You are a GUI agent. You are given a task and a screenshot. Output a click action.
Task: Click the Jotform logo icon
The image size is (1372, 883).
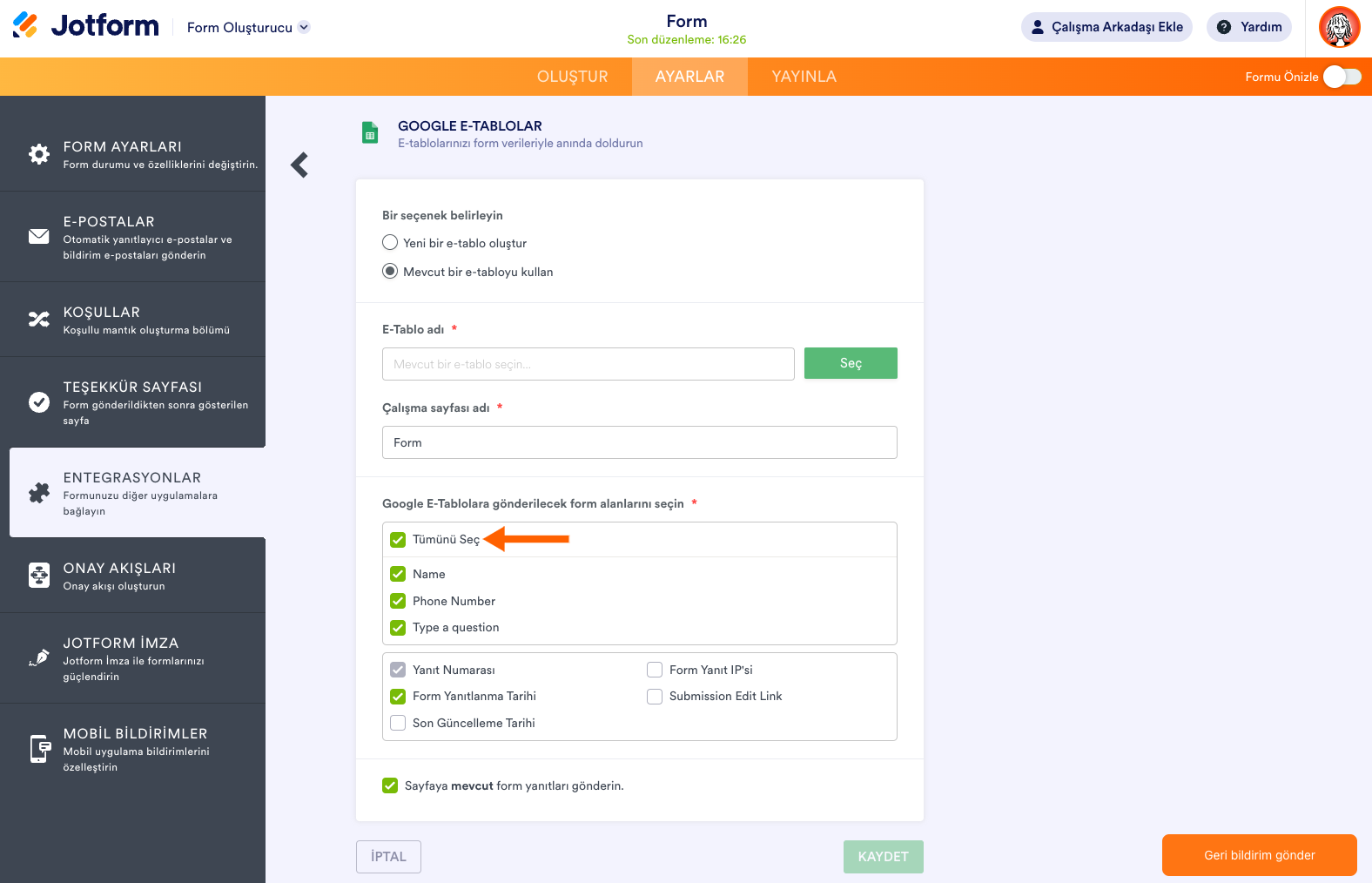25,25
